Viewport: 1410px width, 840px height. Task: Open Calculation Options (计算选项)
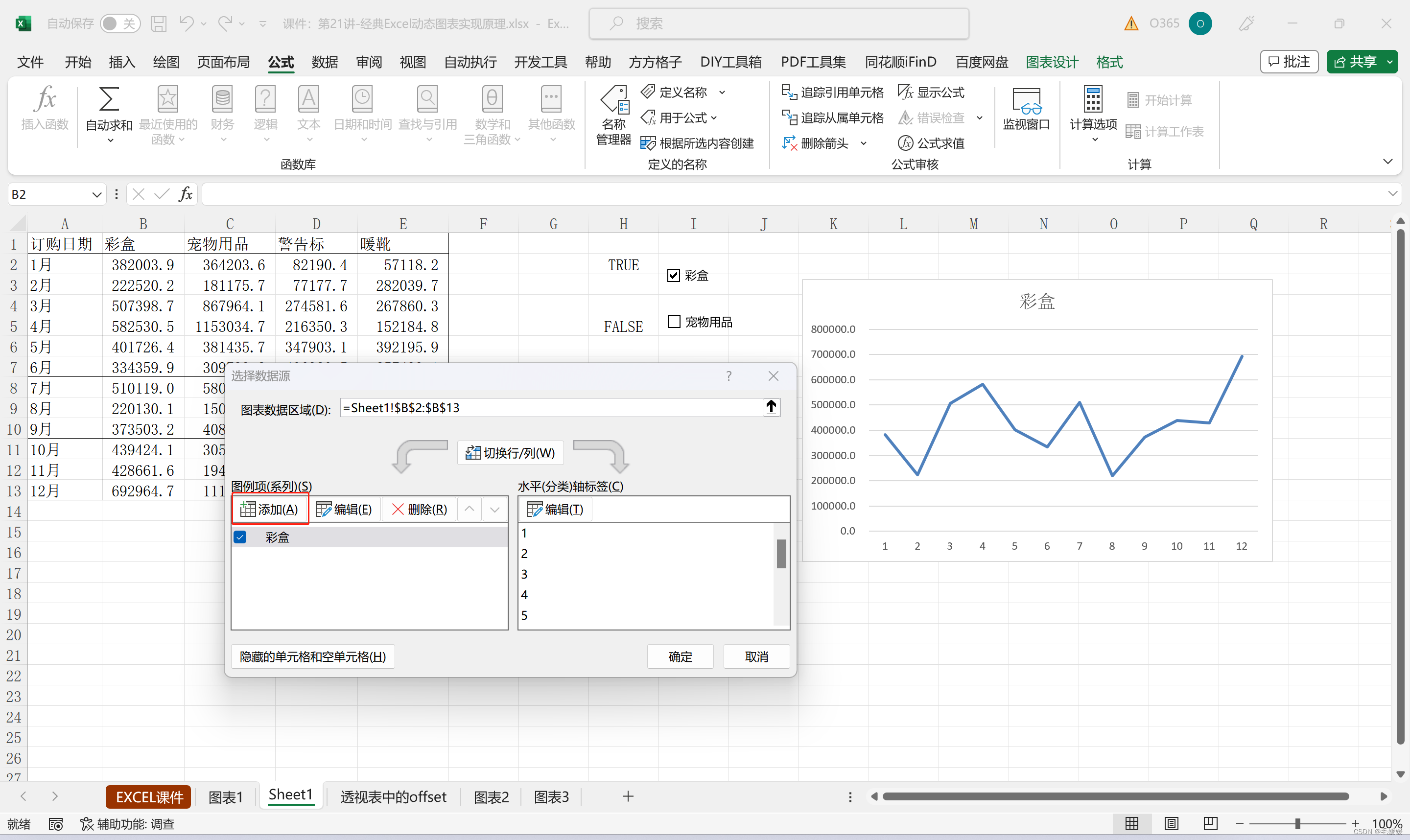[1093, 114]
